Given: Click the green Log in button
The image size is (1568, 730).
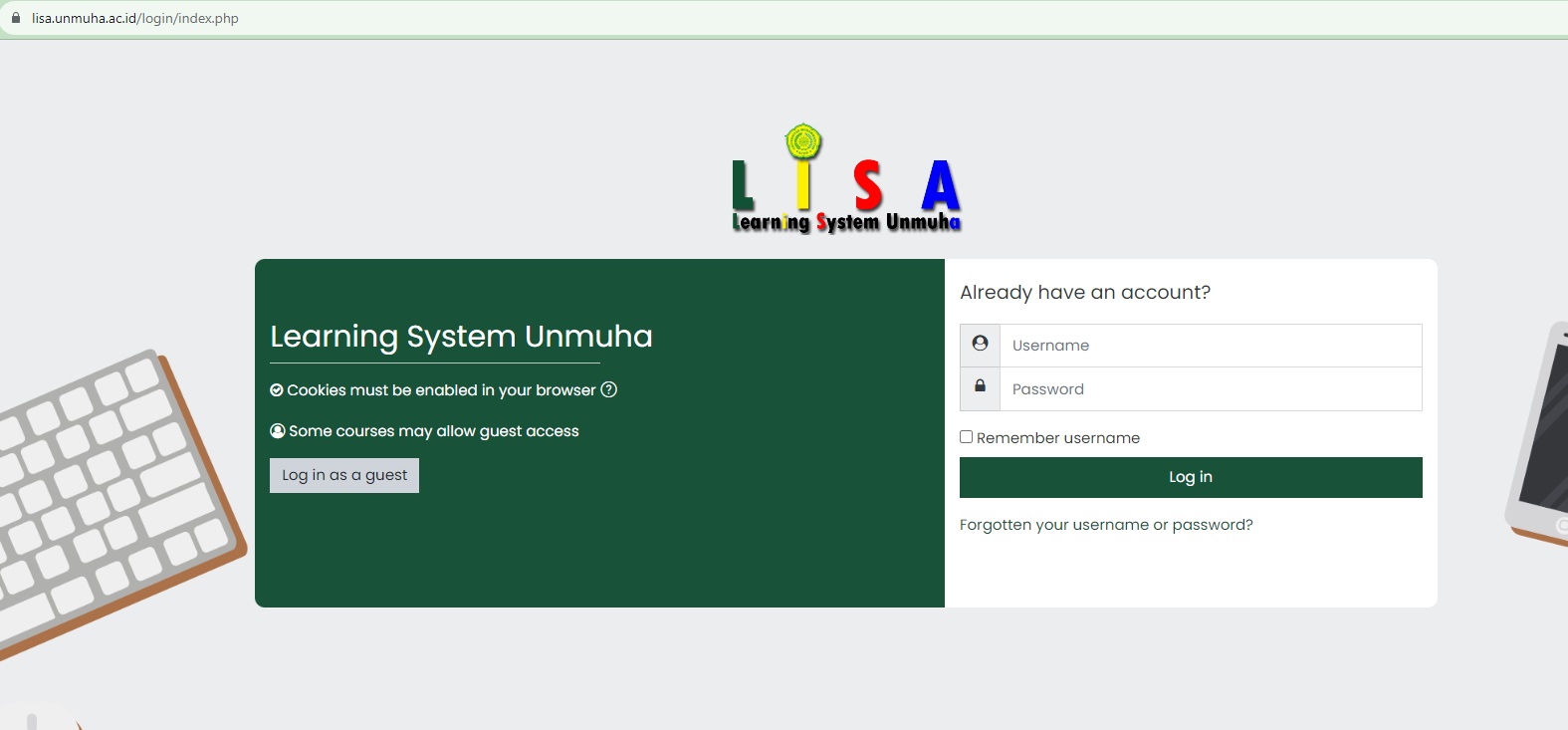Looking at the screenshot, I should [1191, 477].
